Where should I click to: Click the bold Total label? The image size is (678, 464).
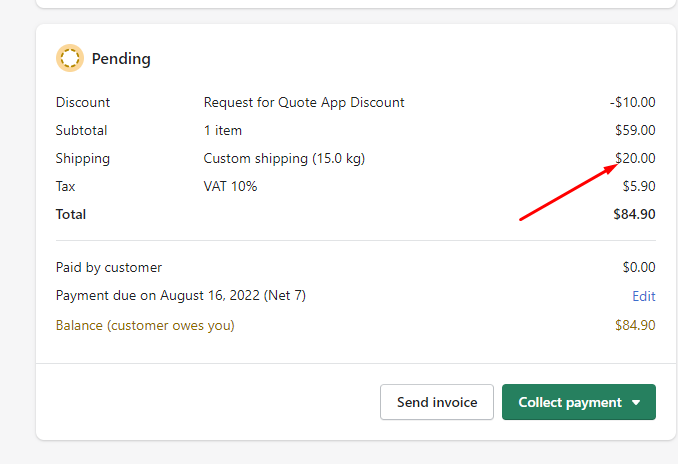click(71, 214)
